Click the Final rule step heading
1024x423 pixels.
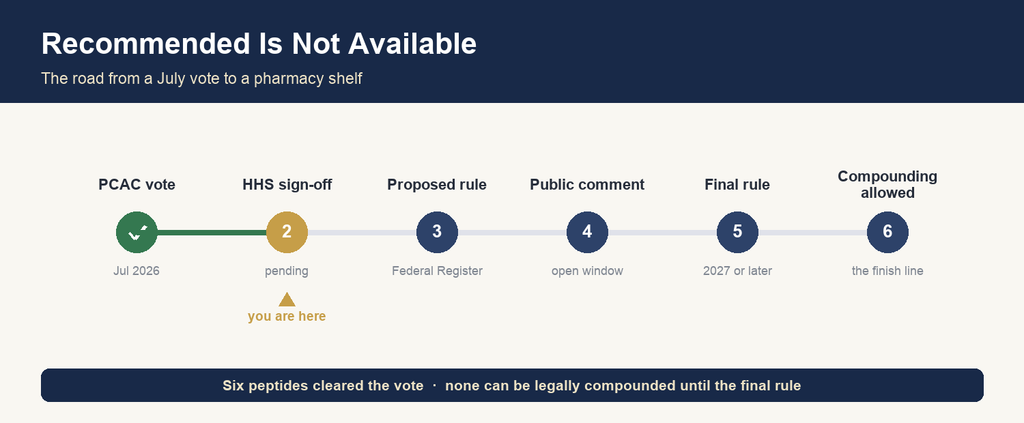(x=737, y=185)
